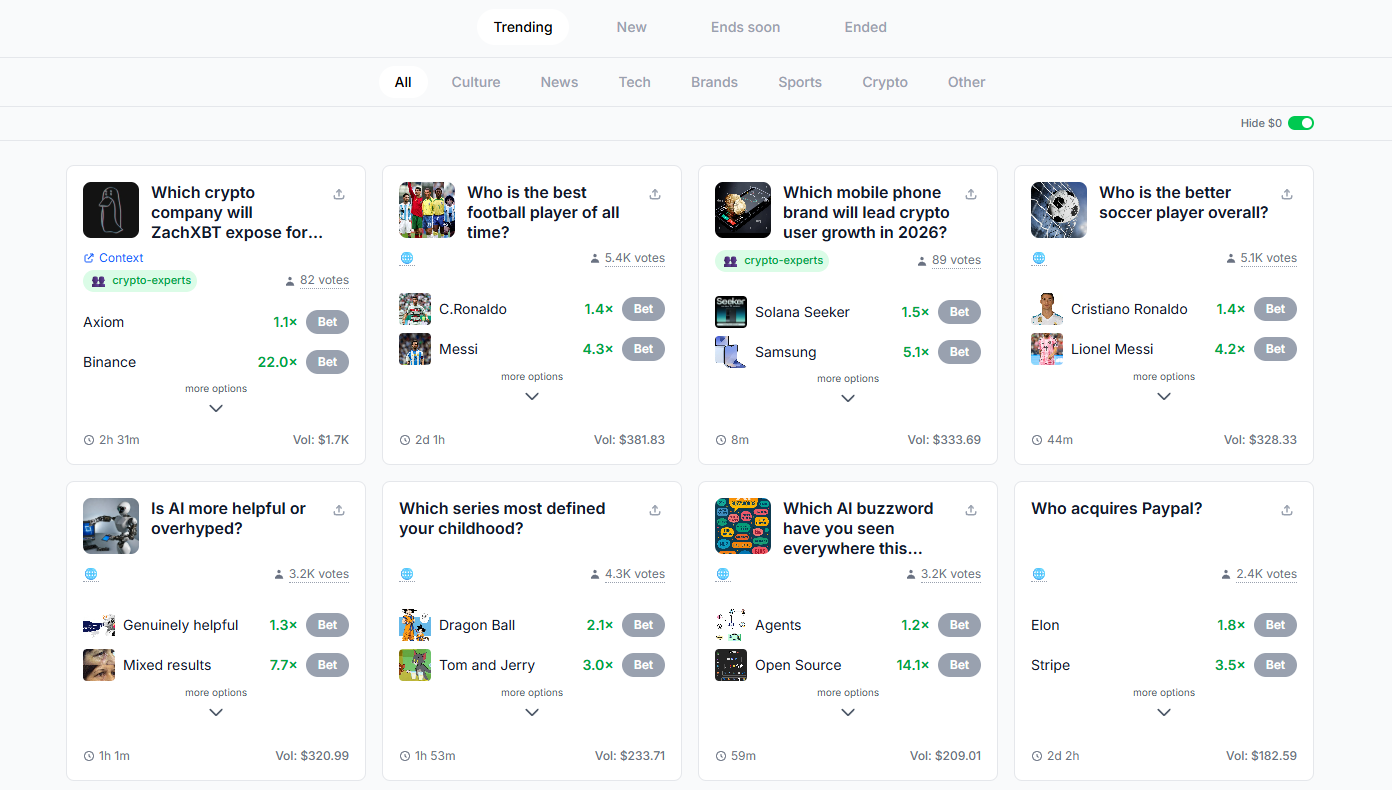
Task: Share the ZachXBT crypto market
Action: coord(338,194)
